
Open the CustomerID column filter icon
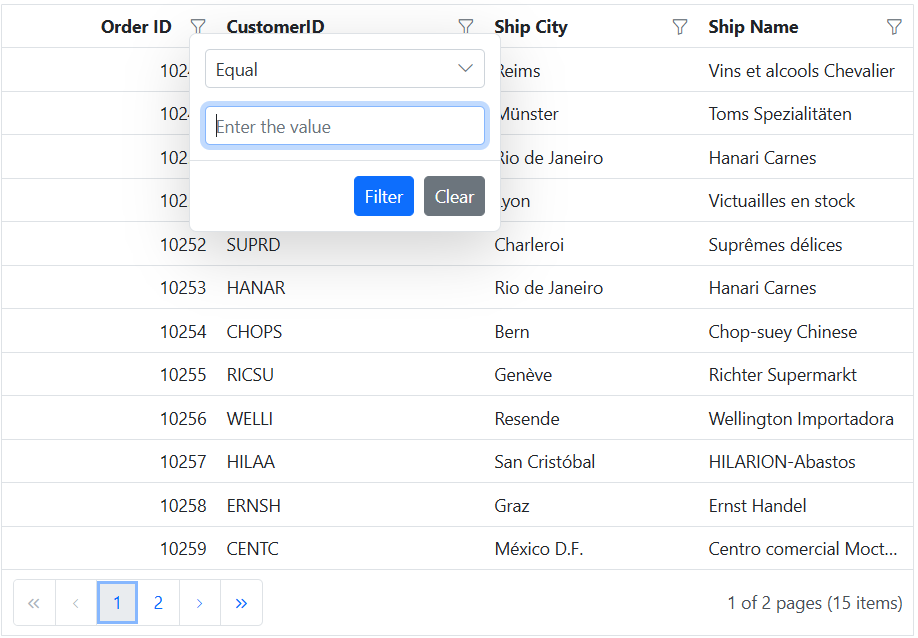tap(465, 26)
